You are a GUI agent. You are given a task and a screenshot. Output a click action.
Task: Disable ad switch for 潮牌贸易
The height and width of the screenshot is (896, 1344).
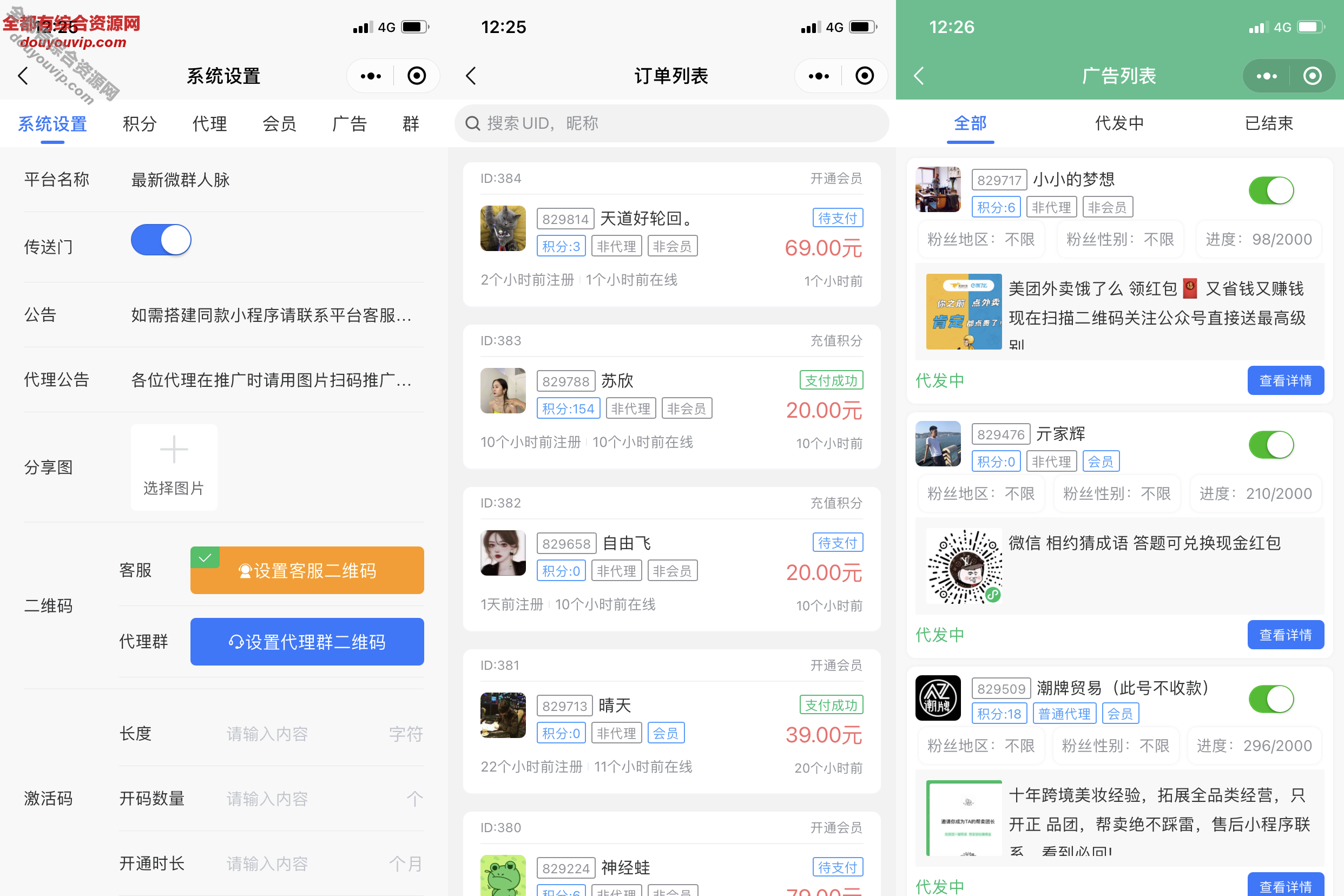(x=1271, y=700)
